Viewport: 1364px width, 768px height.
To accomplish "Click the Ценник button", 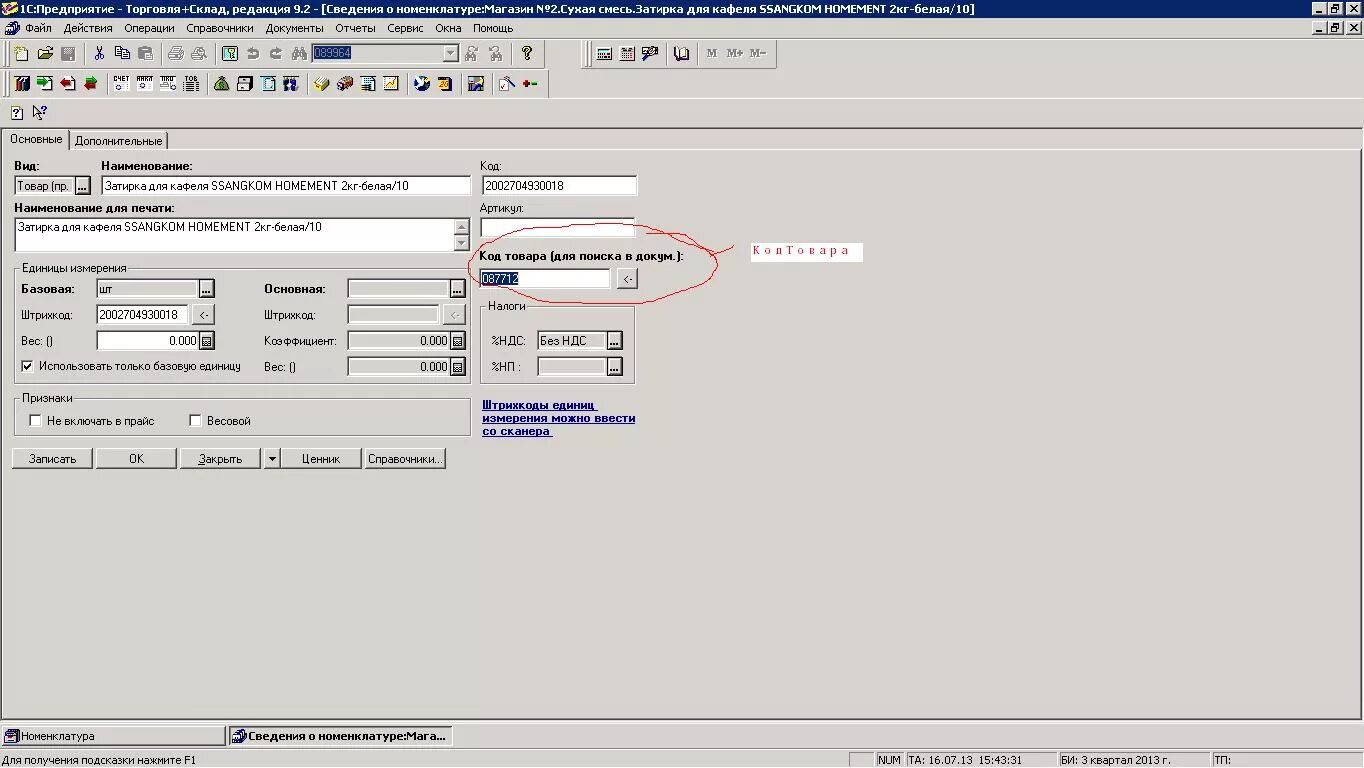I will (x=320, y=459).
